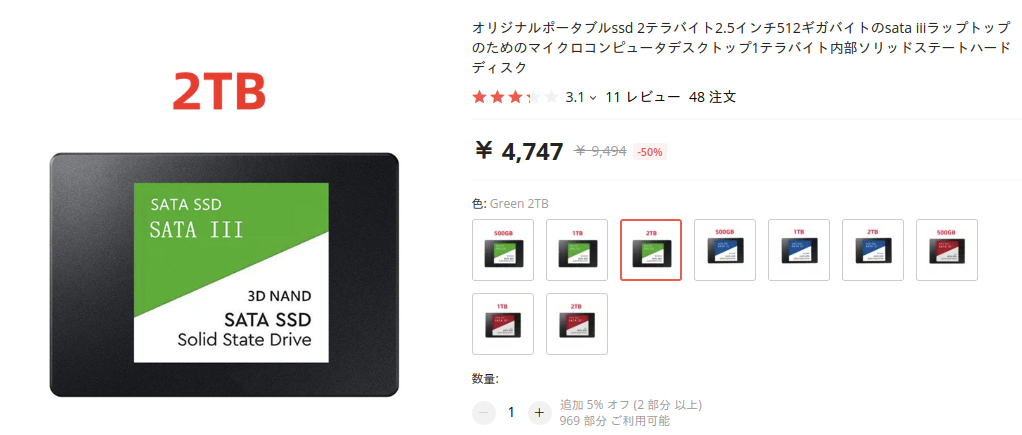This screenshot has height=435, width=1022.
Task: Pick the red 2TB SSD variant
Action: click(577, 324)
